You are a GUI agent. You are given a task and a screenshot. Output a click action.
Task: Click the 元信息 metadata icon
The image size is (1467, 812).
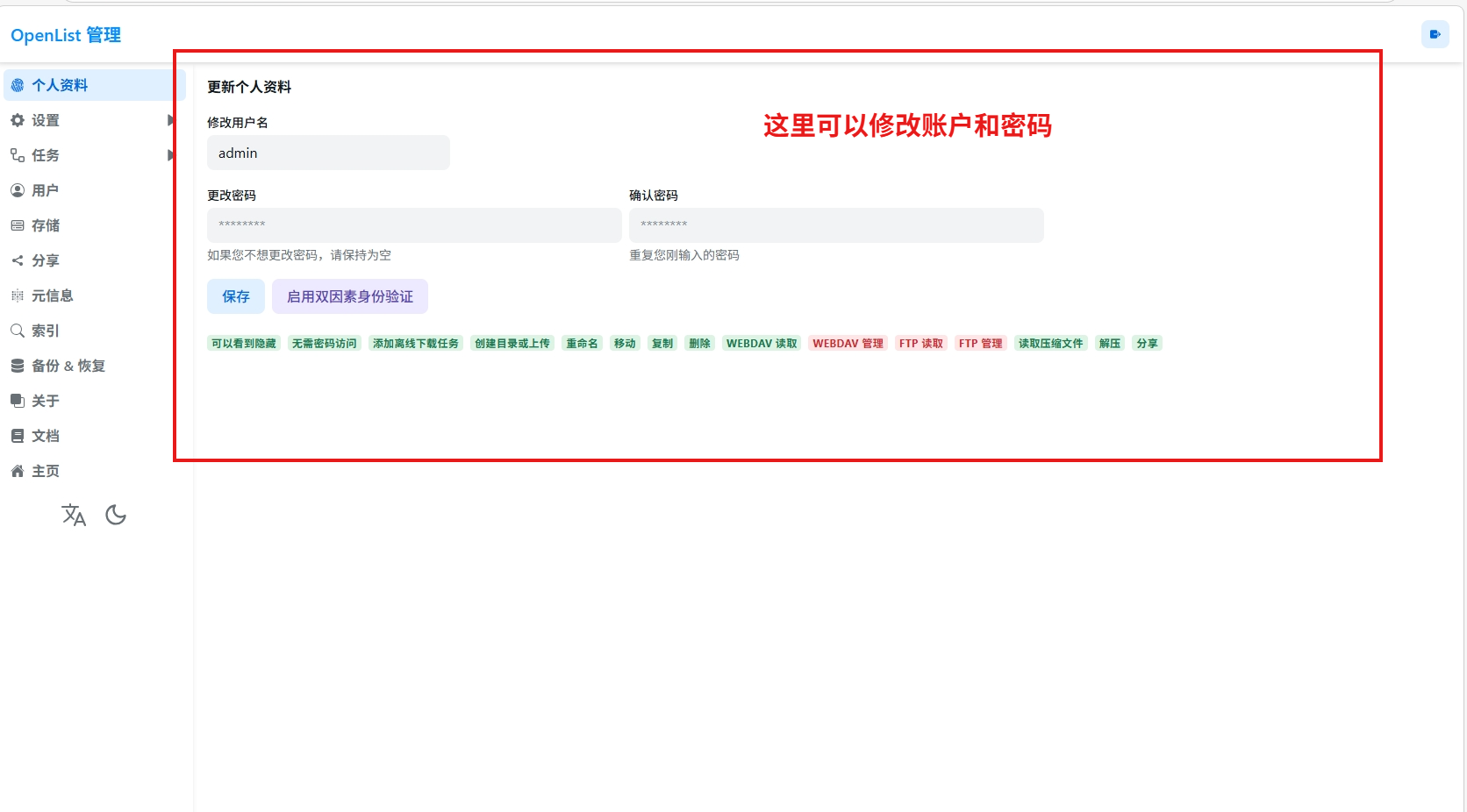tap(18, 296)
